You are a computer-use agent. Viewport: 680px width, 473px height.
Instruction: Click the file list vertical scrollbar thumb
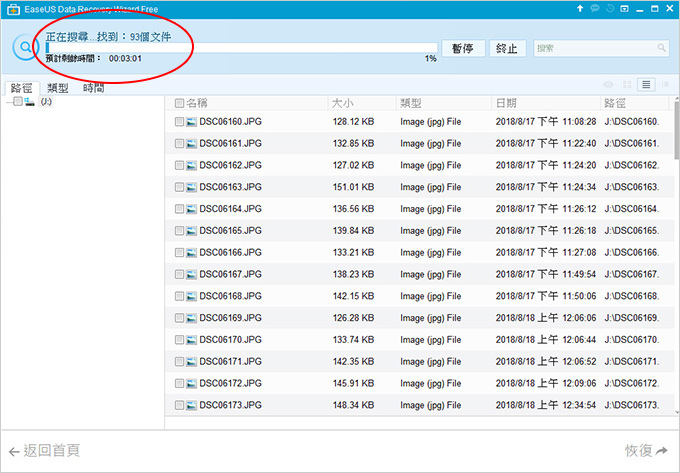point(677,129)
